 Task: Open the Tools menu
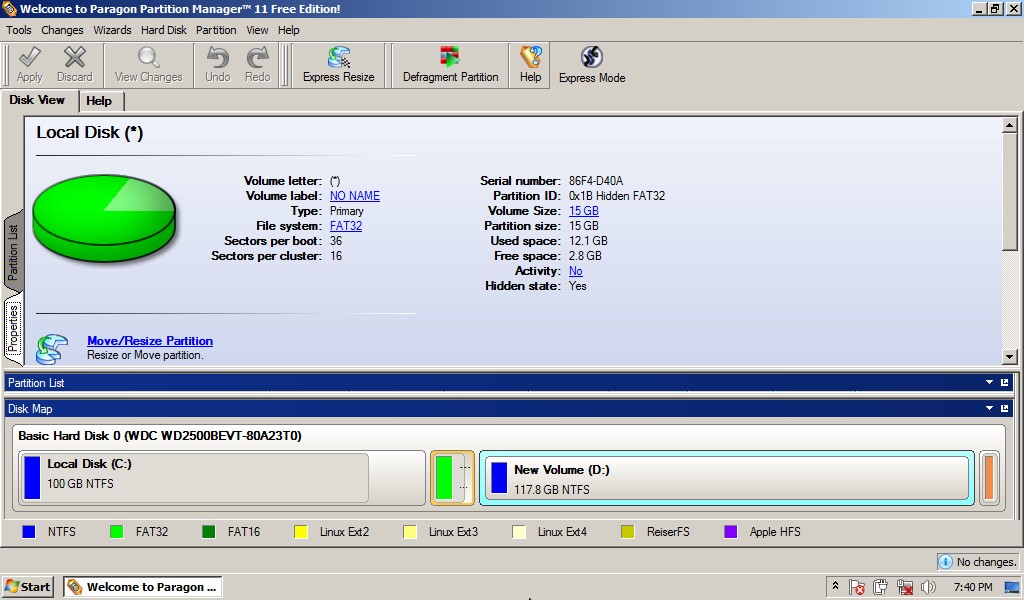point(19,30)
